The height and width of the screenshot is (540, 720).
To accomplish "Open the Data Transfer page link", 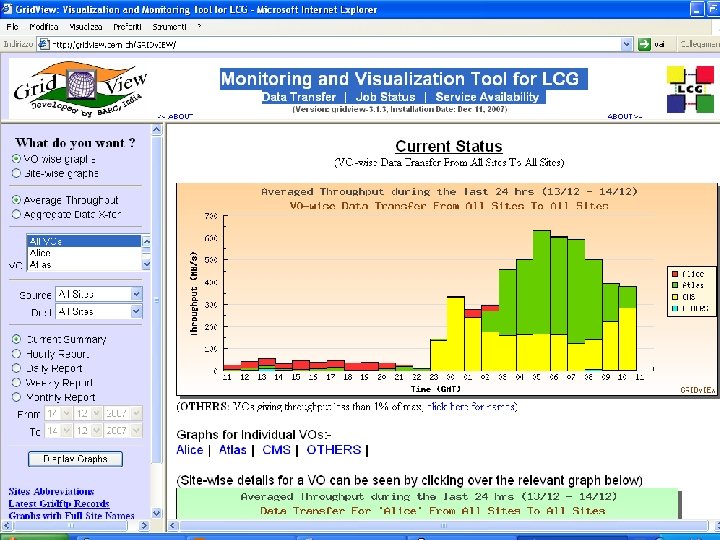I will click(299, 97).
